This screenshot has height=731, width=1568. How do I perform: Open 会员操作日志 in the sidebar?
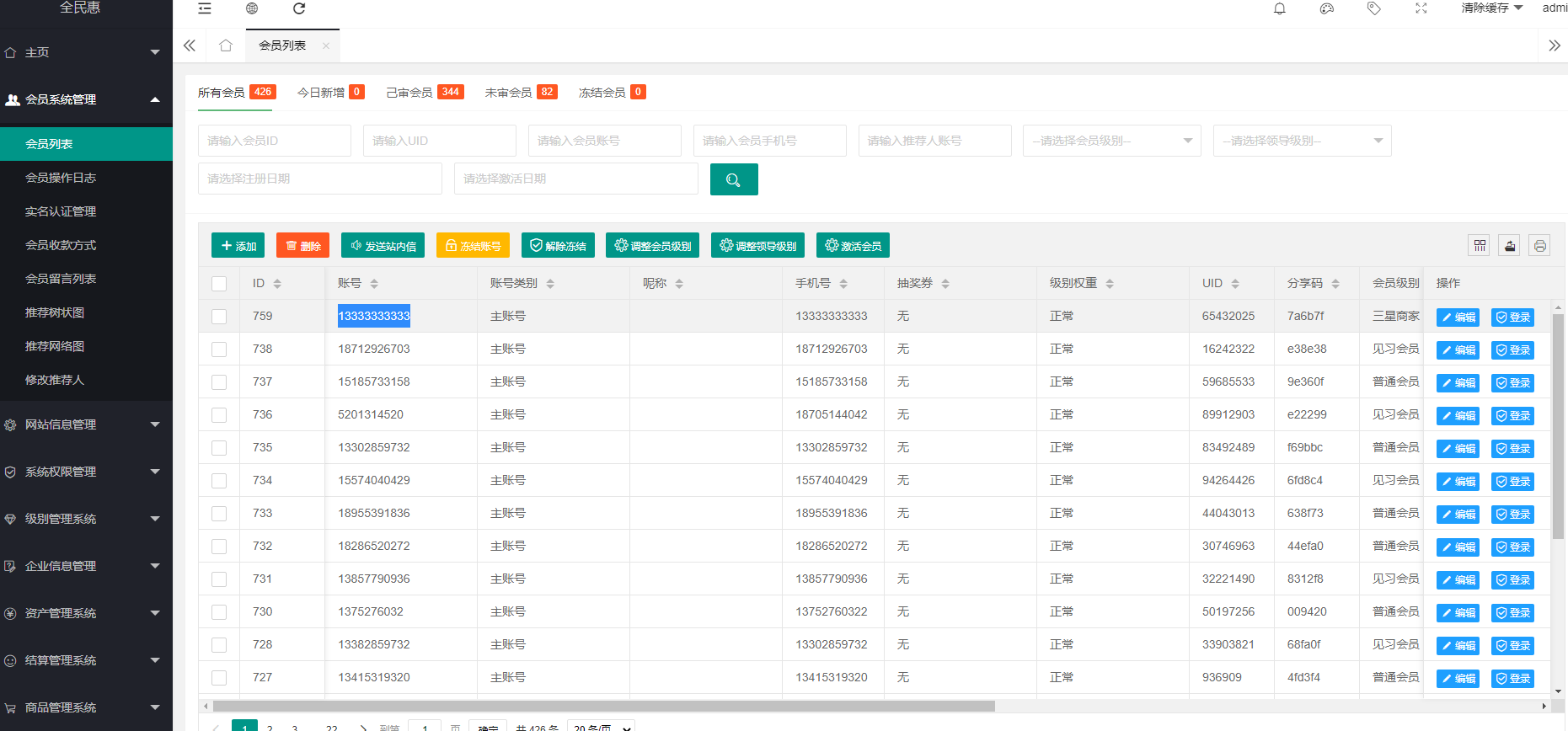click(x=61, y=178)
